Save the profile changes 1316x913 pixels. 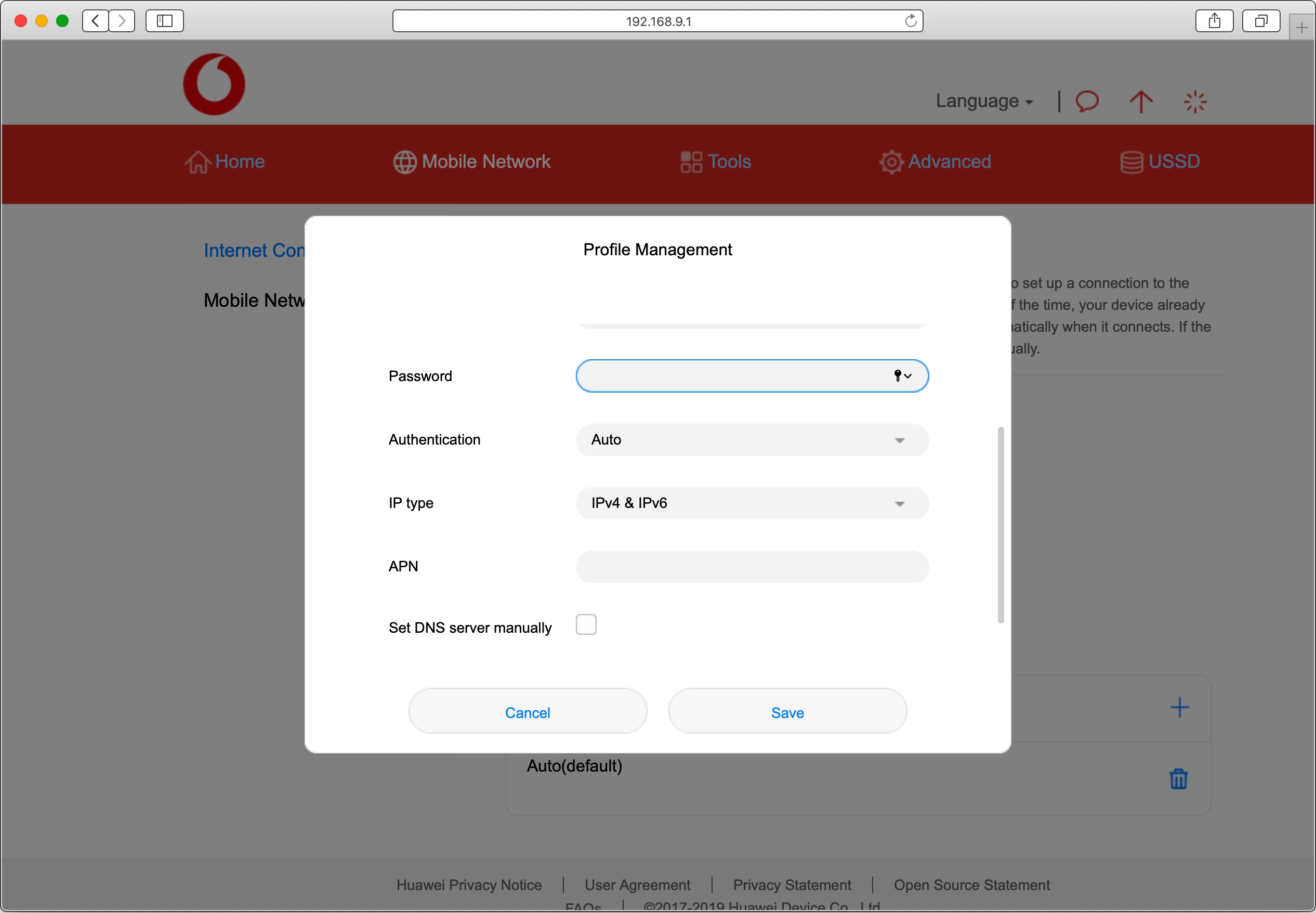(786, 712)
